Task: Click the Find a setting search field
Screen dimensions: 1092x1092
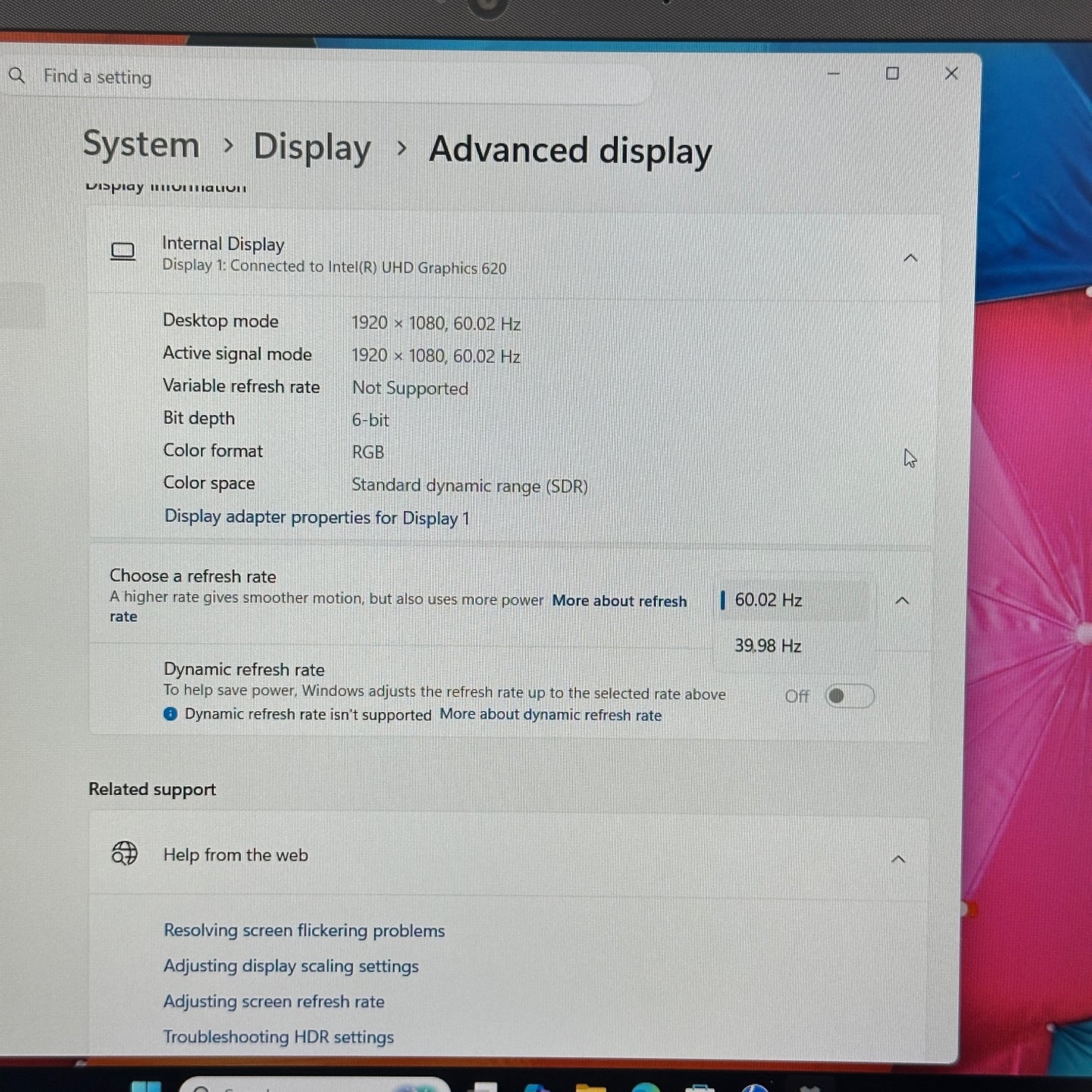Action: (325, 77)
